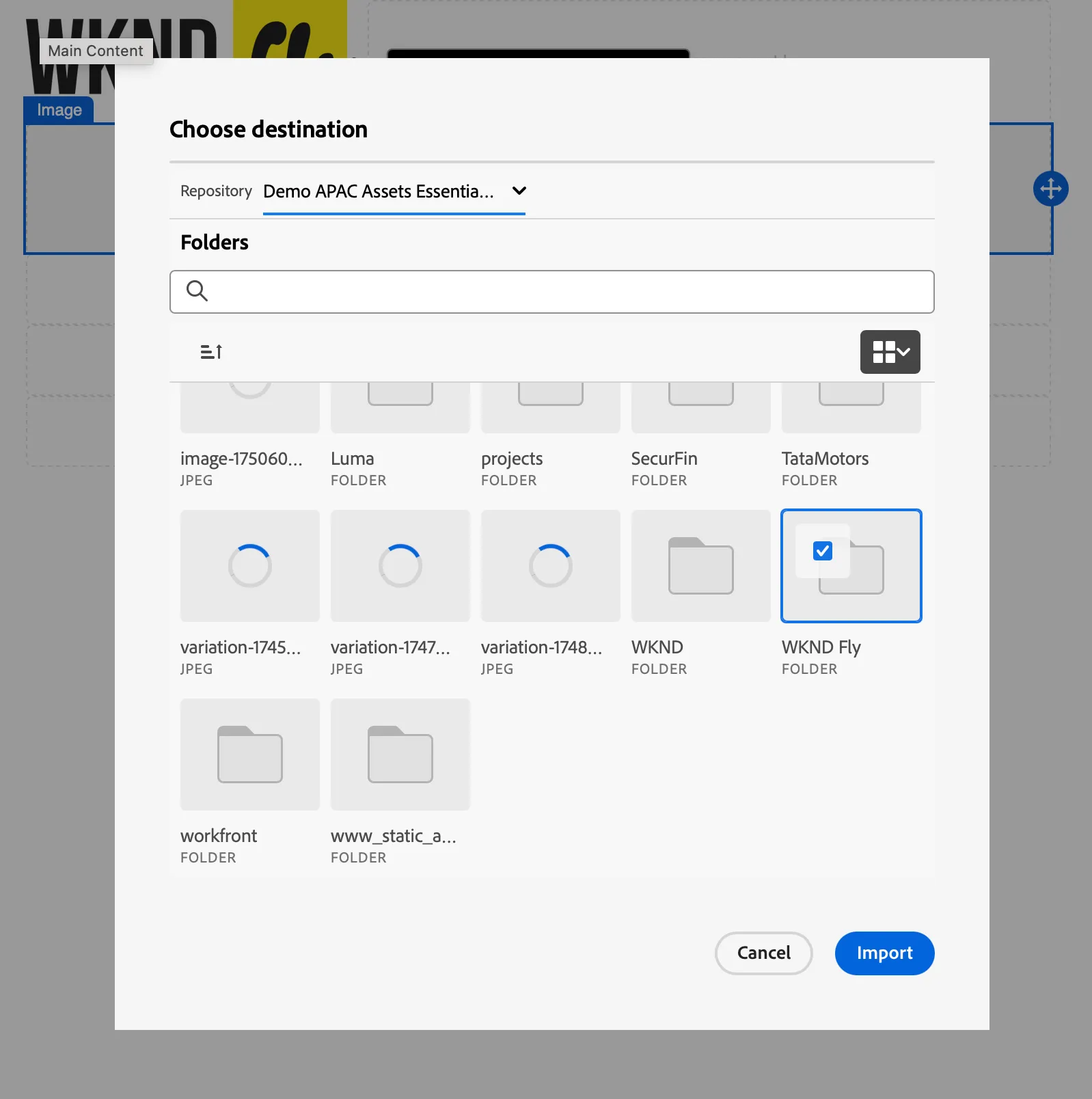The width and height of the screenshot is (1092, 1099).
Task: Click the search magnifier icon
Action: point(197,291)
